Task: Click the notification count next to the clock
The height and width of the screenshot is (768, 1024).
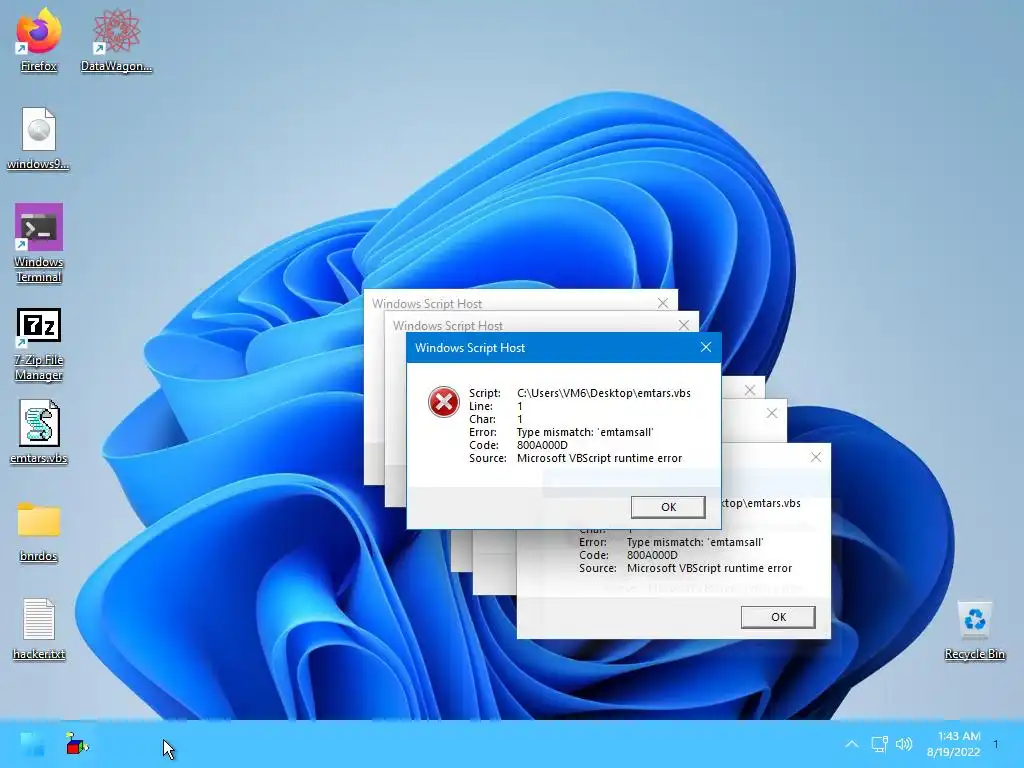Action: [x=996, y=744]
